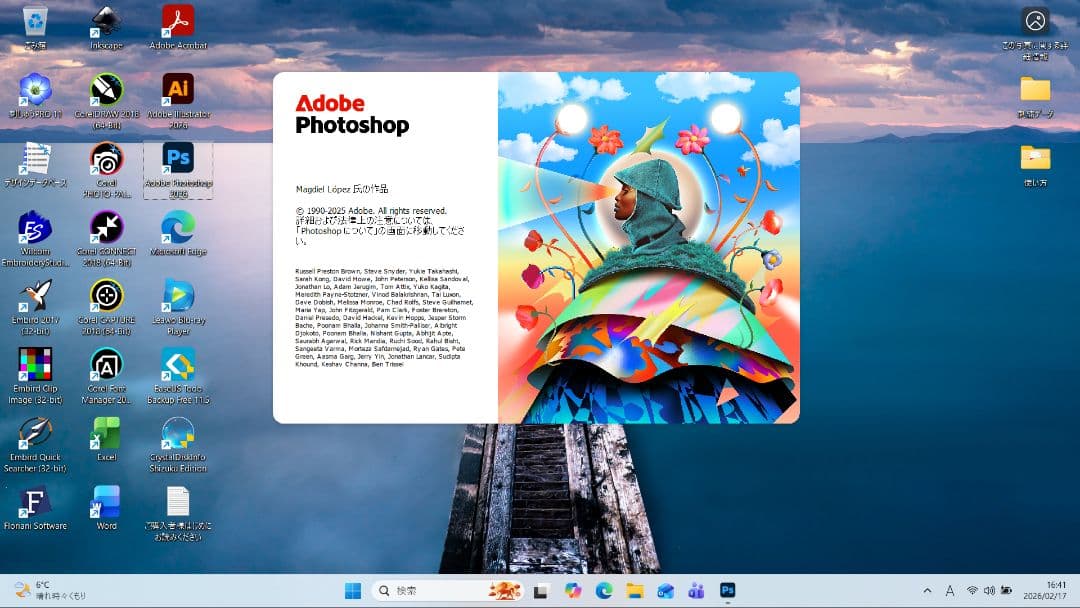Click the Embird Clip Image icon
This screenshot has height=608, width=1080.
pyautogui.click(x=35, y=365)
